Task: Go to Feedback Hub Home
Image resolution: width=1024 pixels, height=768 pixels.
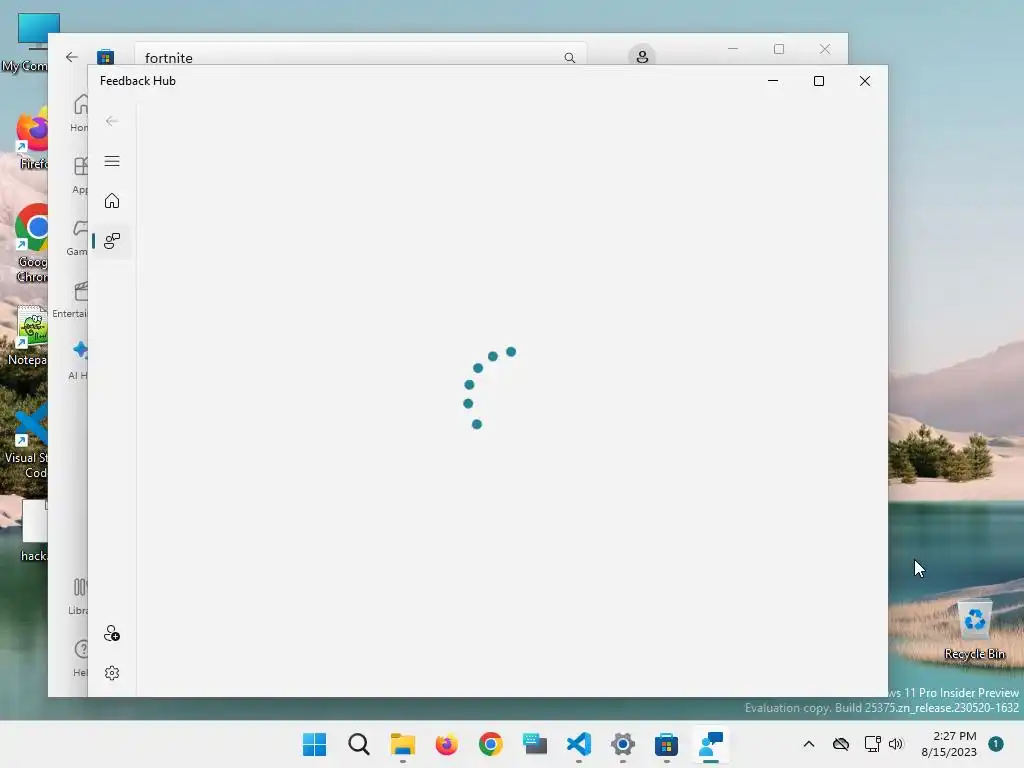Action: tap(112, 200)
